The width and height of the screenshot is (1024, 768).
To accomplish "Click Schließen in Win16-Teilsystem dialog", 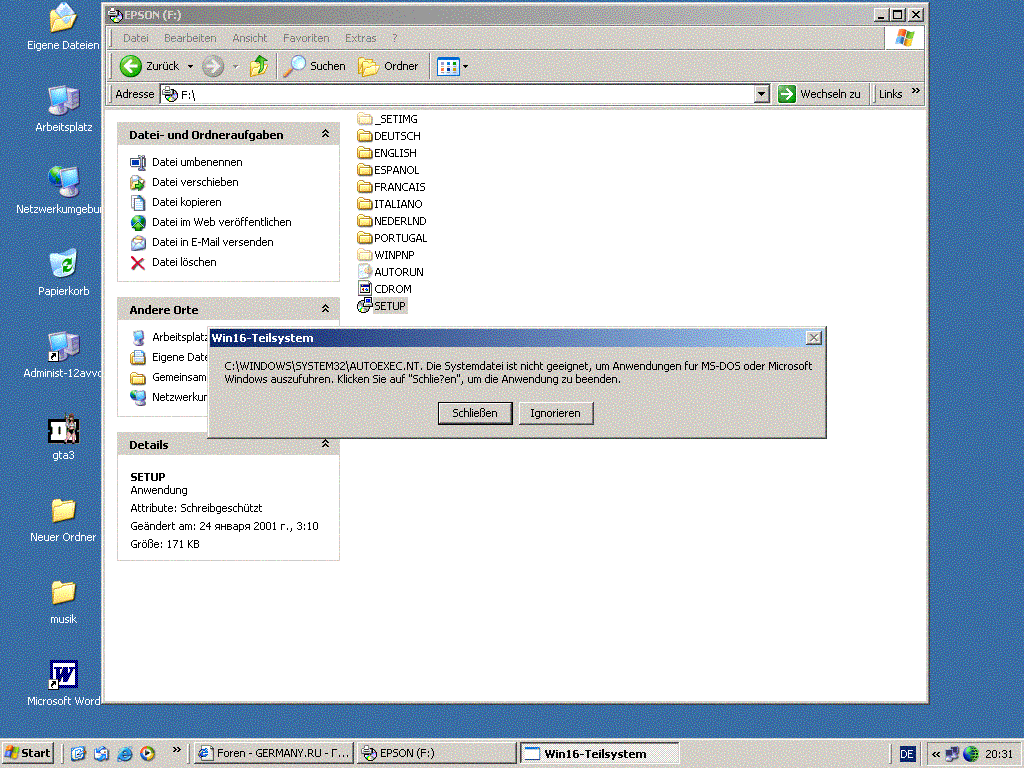I will [475, 413].
